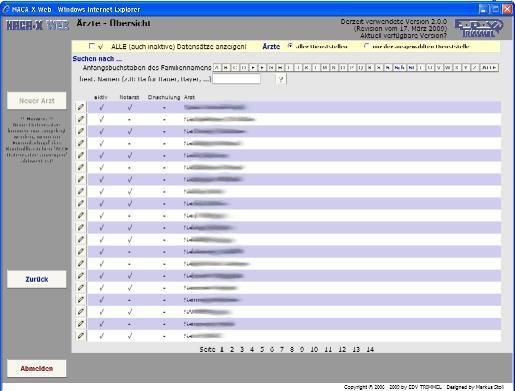Click the edit pencil in the first doctor row
Viewport: 515px width, 391px height.
(x=81, y=107)
